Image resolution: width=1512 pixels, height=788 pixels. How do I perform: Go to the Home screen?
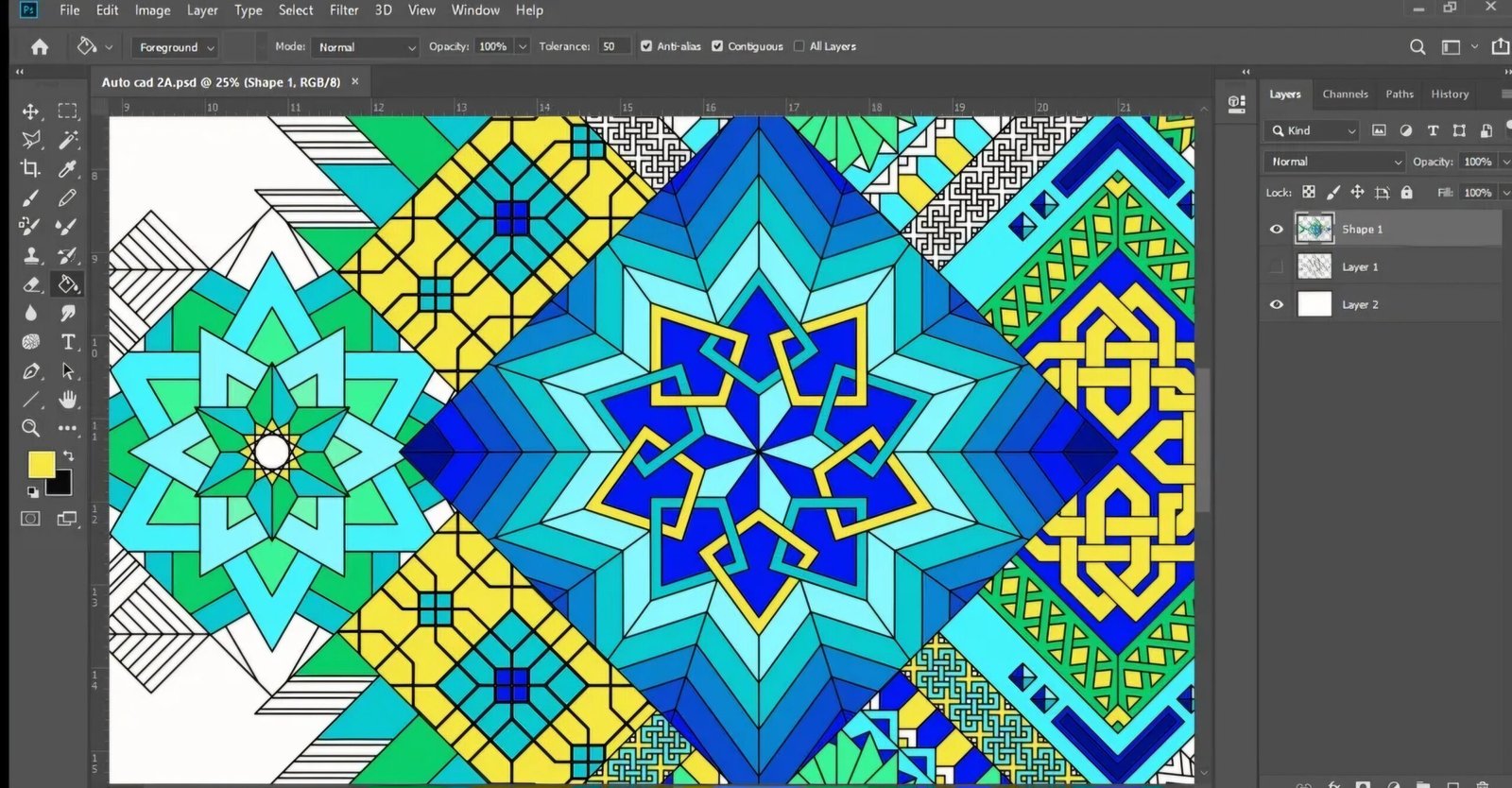click(40, 46)
